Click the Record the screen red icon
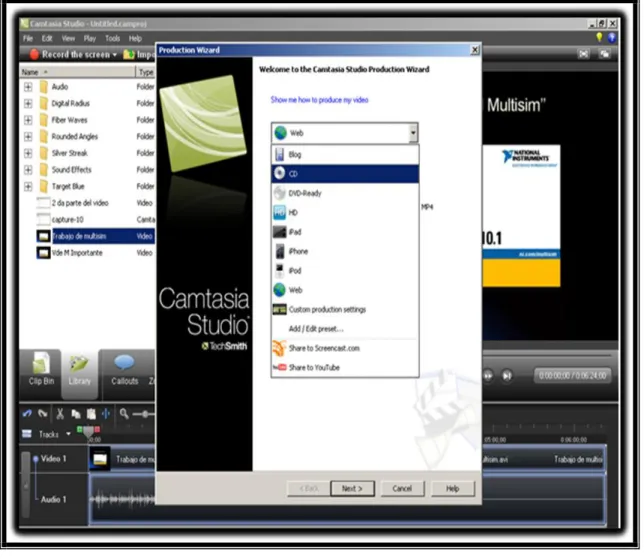Image resolution: width=644 pixels, height=560 pixels. [34, 54]
